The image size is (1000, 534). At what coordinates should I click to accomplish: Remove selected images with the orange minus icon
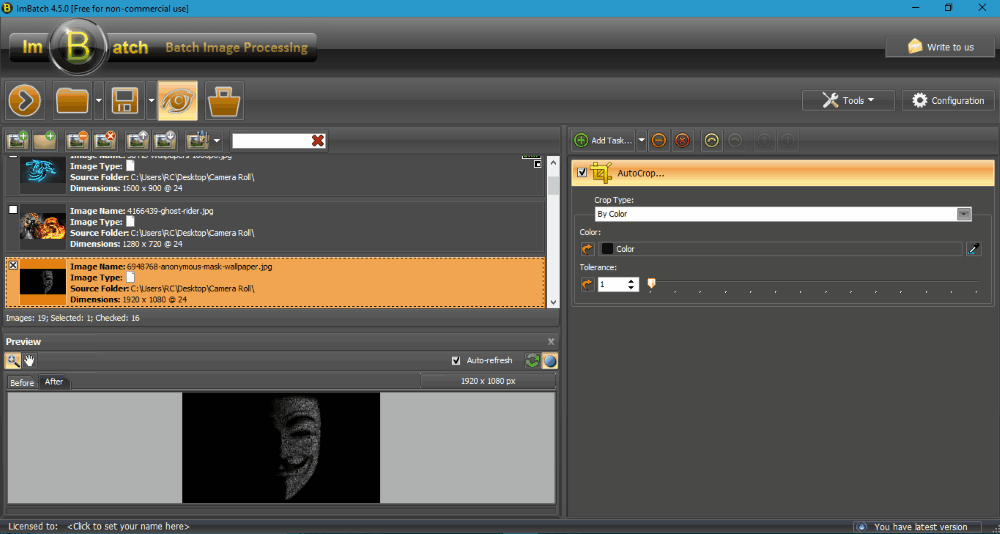pyautogui.click(x=78, y=140)
